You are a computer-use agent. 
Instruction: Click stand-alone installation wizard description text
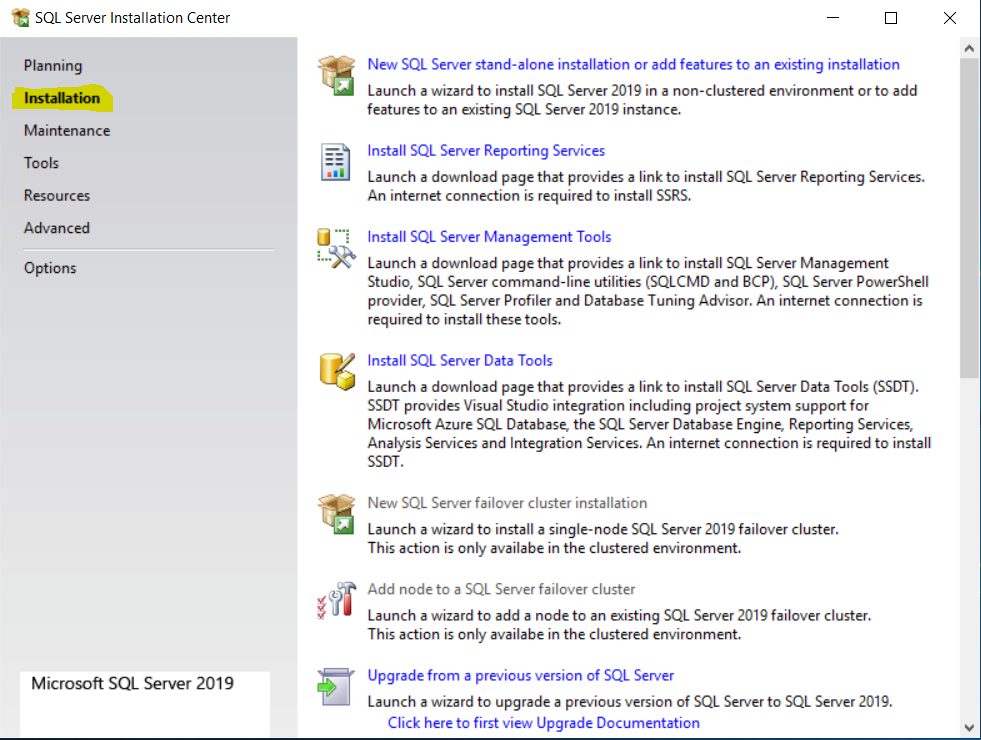(642, 100)
